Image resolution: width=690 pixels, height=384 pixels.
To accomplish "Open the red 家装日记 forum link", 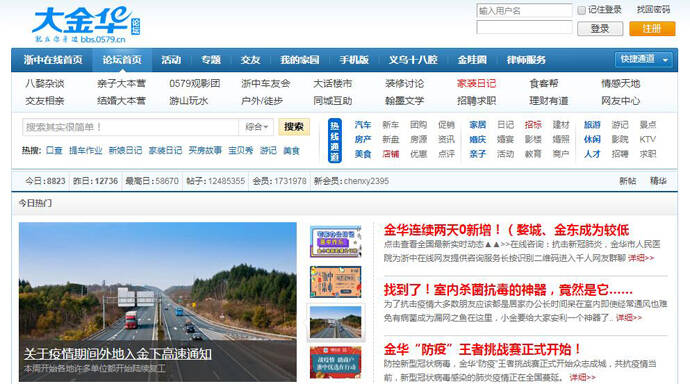I will pos(476,84).
